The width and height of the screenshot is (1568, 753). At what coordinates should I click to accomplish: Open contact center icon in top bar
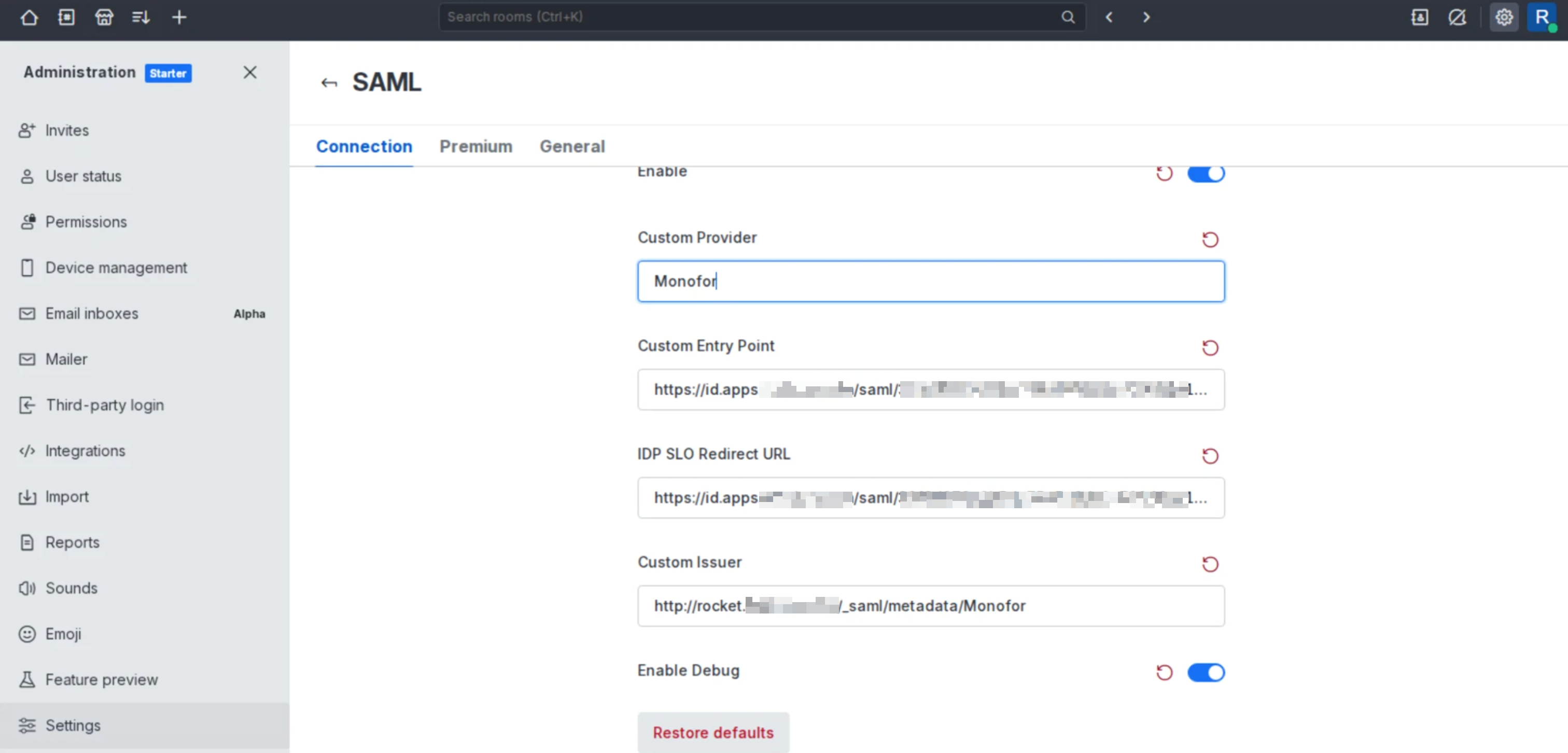[x=1420, y=17]
